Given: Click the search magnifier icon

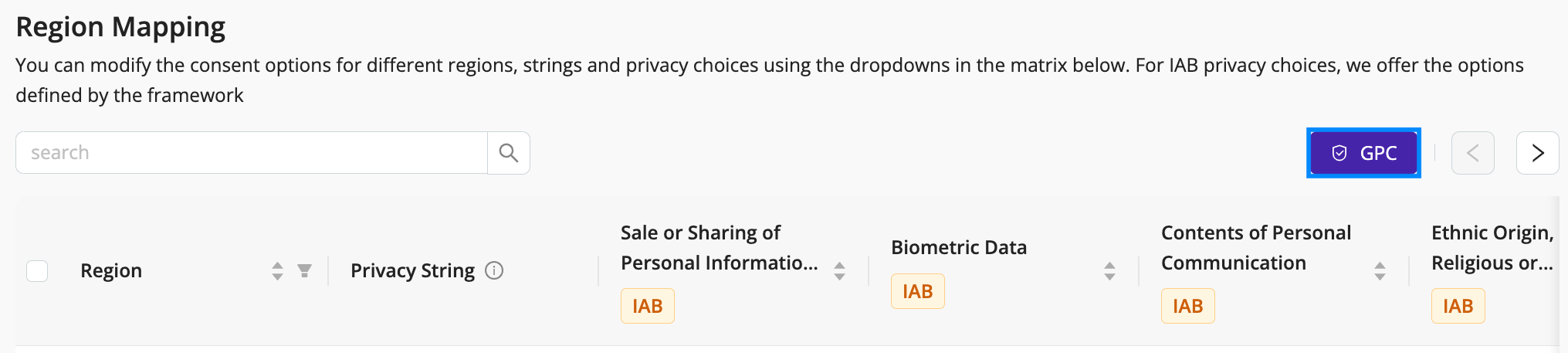Looking at the screenshot, I should coord(508,153).
